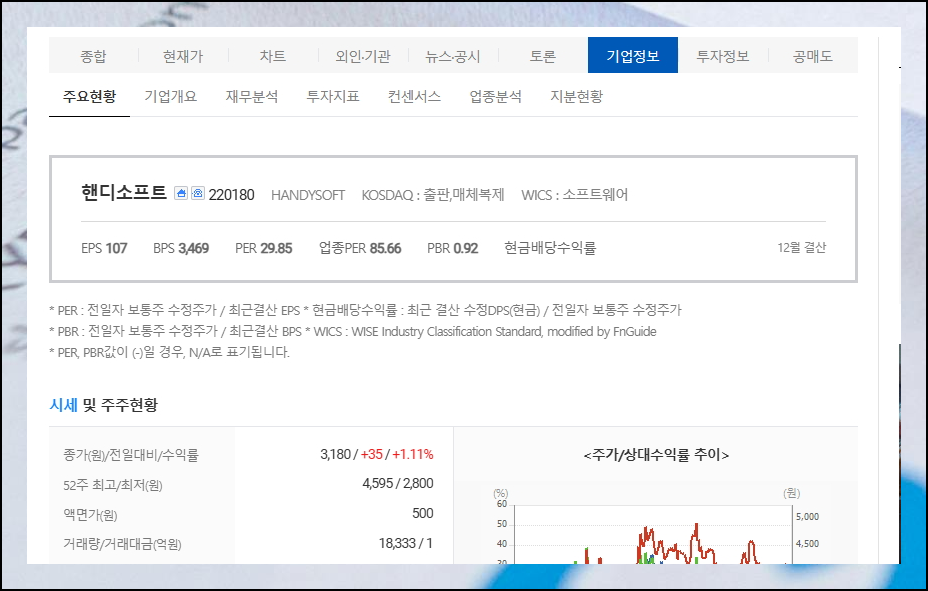This screenshot has height=591, width=928.
Task: Open the 업종분석 sub-tab
Action: click(495, 96)
